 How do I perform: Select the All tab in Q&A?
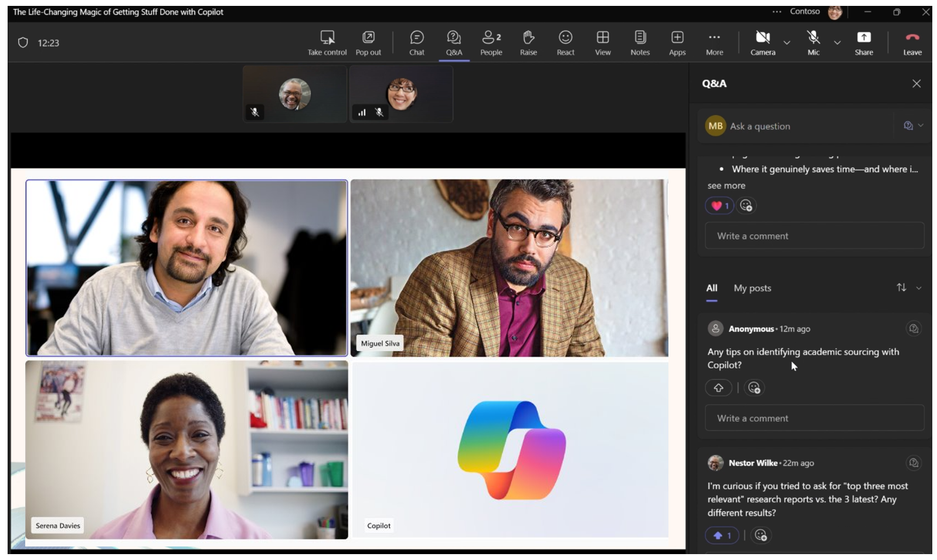pyautogui.click(x=711, y=288)
